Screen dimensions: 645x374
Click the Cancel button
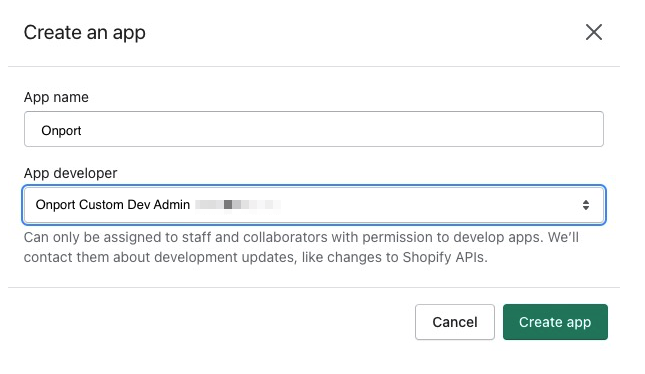[455, 322]
